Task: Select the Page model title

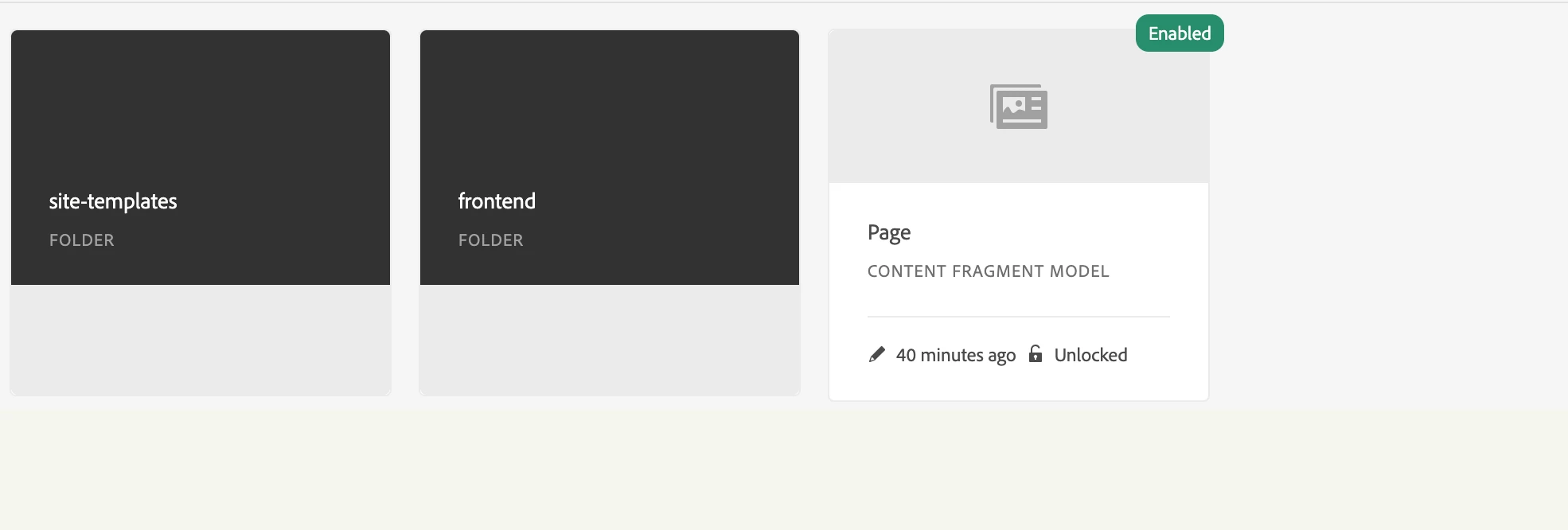Action: tap(889, 233)
